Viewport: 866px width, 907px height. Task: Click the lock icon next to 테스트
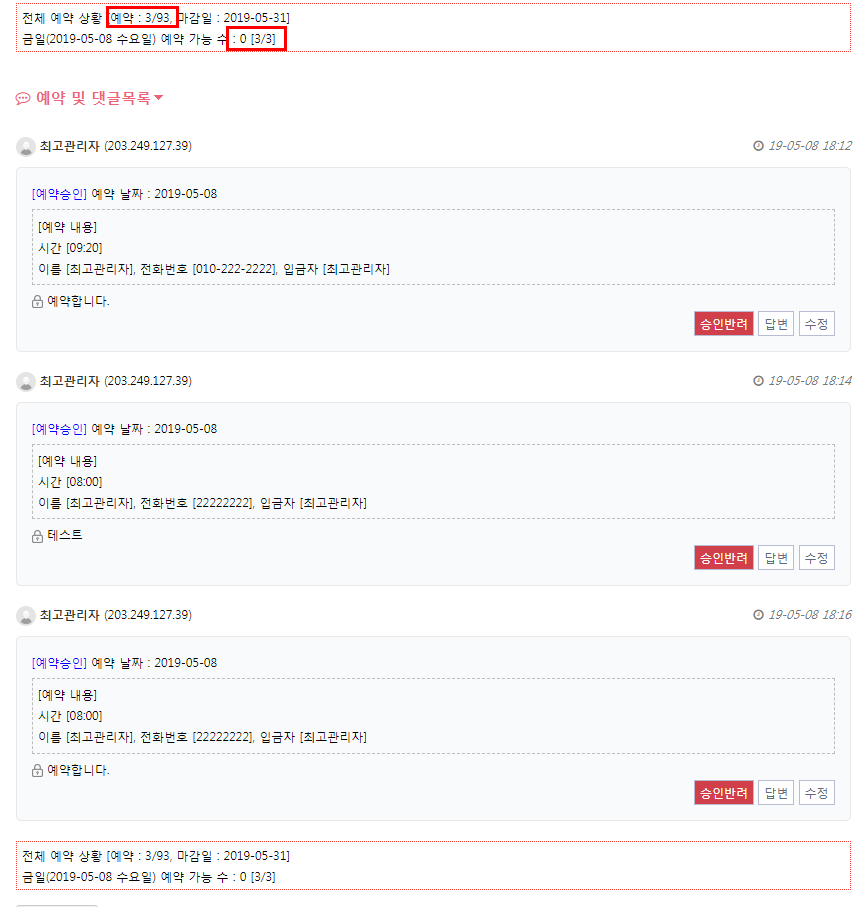38,537
